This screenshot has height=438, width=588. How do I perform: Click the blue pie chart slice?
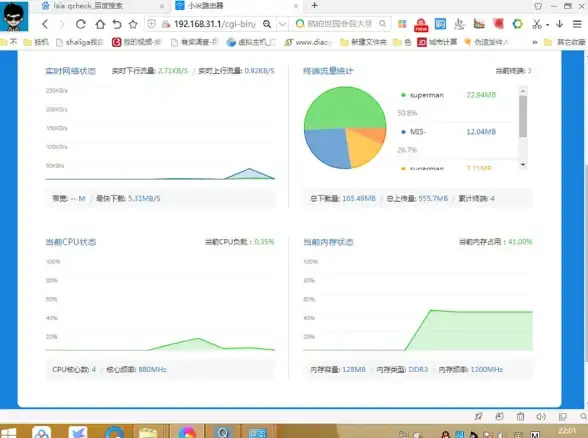click(327, 148)
